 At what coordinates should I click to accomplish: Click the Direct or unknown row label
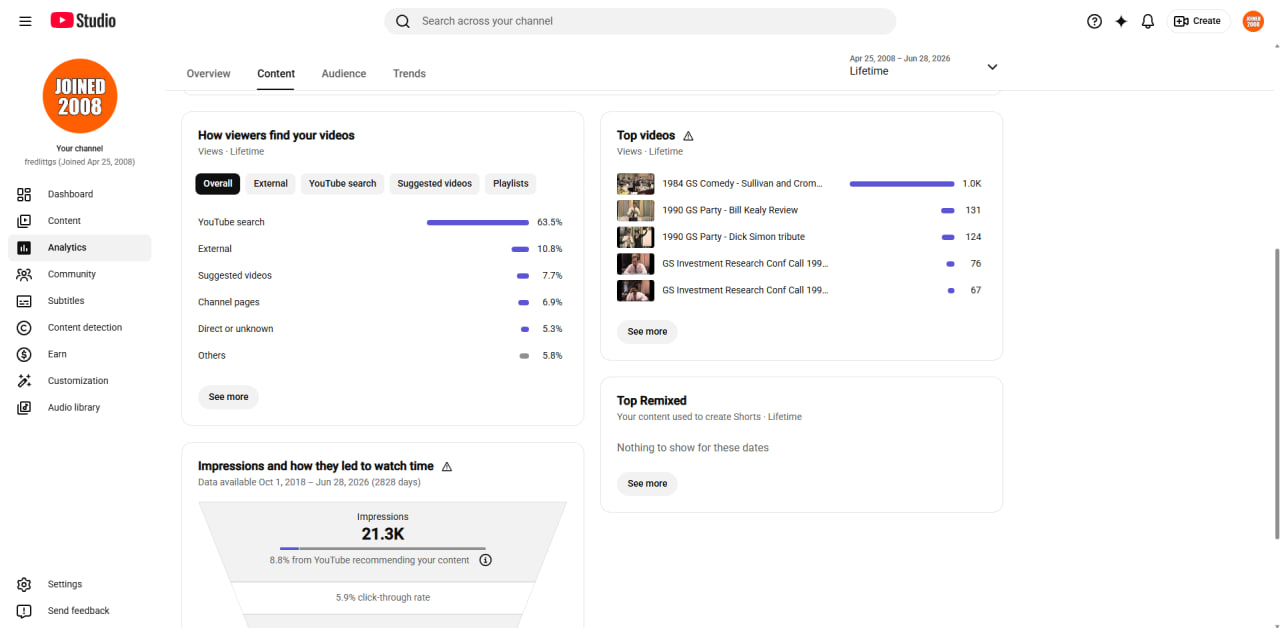[x=235, y=329]
